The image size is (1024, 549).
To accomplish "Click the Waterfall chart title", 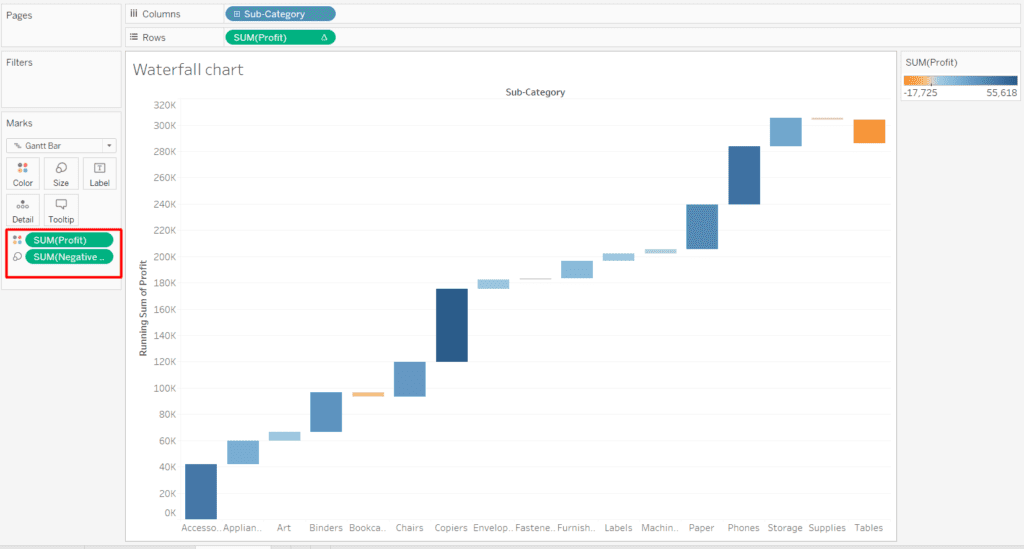I will coord(188,70).
